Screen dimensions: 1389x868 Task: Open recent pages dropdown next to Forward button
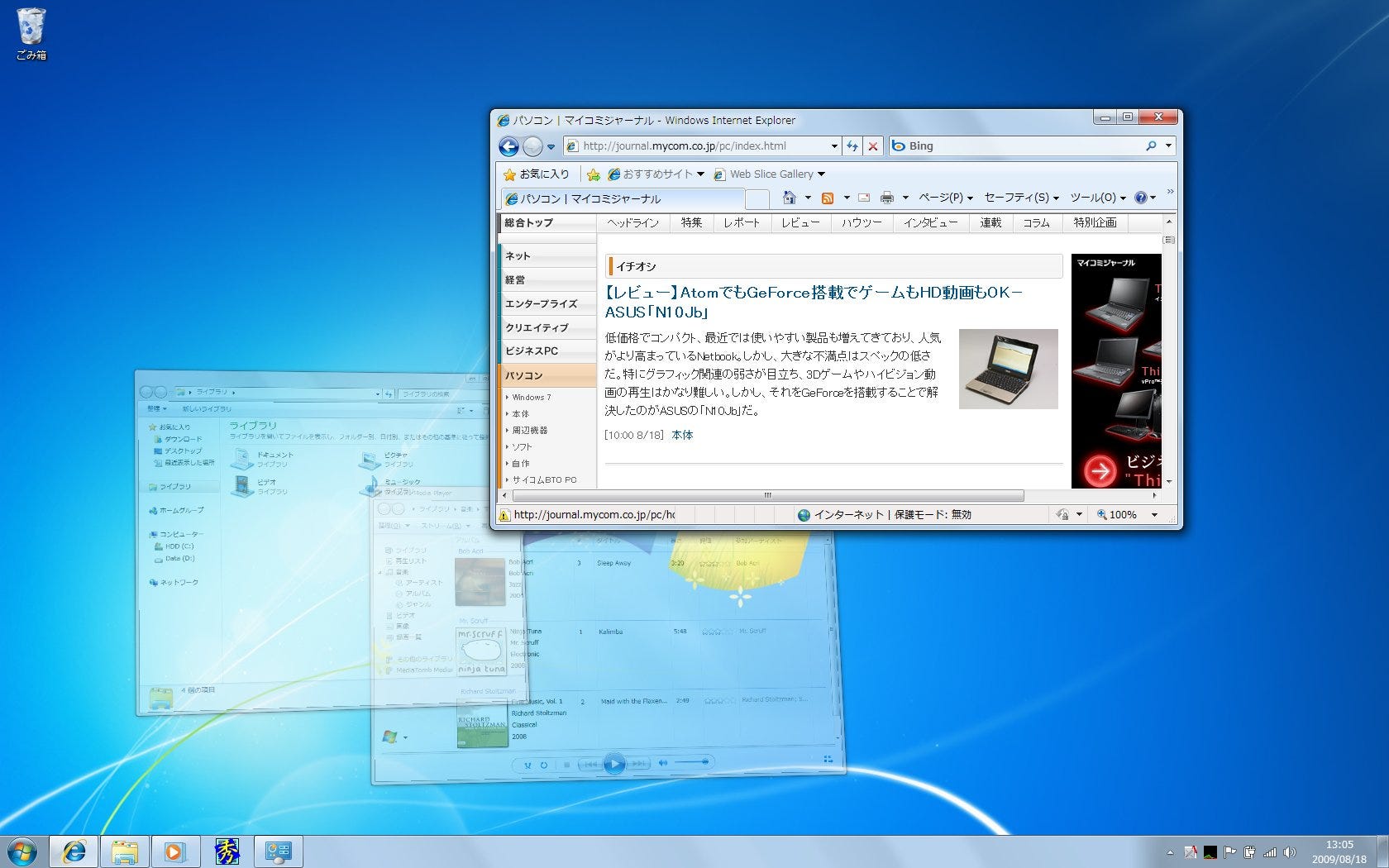pyautogui.click(x=551, y=147)
